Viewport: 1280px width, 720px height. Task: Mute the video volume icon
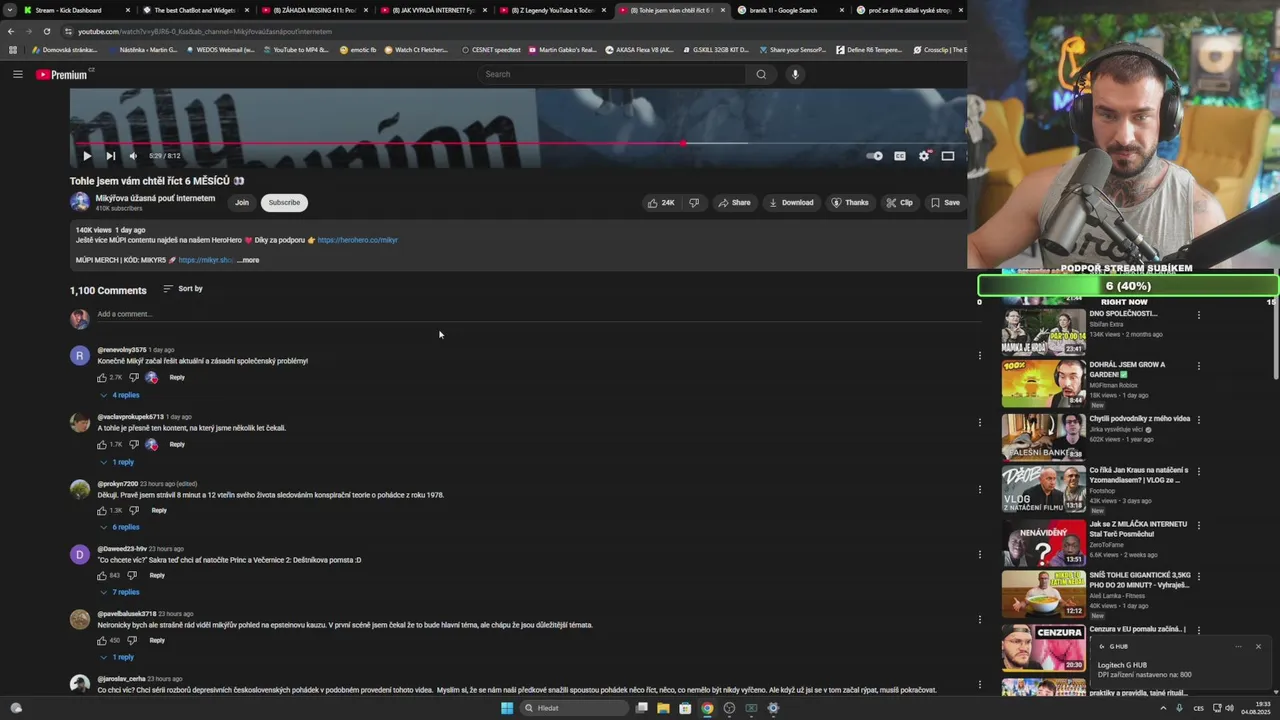coord(133,156)
